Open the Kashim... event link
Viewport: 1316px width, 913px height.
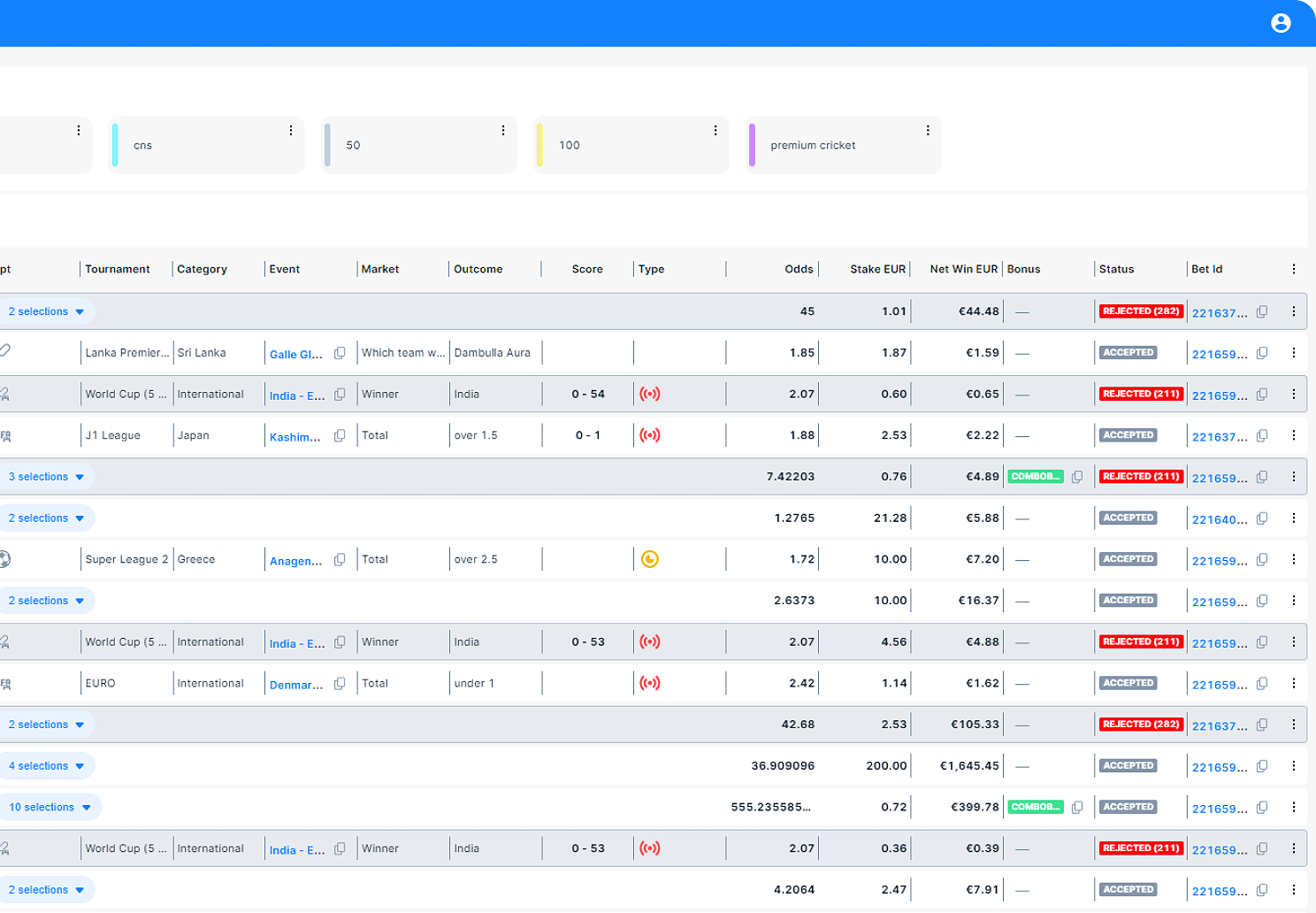[295, 437]
